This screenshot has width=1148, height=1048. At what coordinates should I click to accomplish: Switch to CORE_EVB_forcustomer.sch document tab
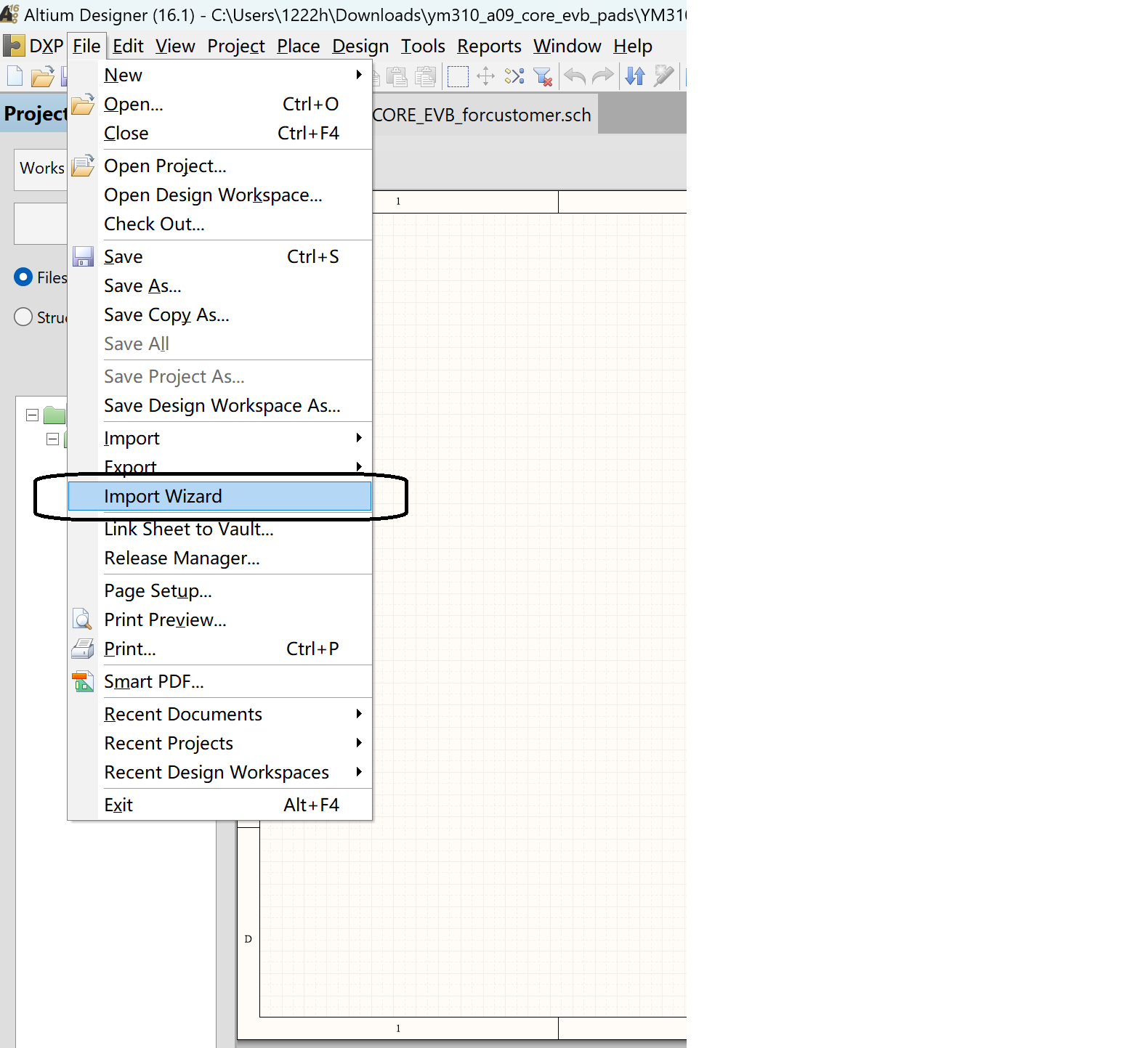tap(482, 115)
